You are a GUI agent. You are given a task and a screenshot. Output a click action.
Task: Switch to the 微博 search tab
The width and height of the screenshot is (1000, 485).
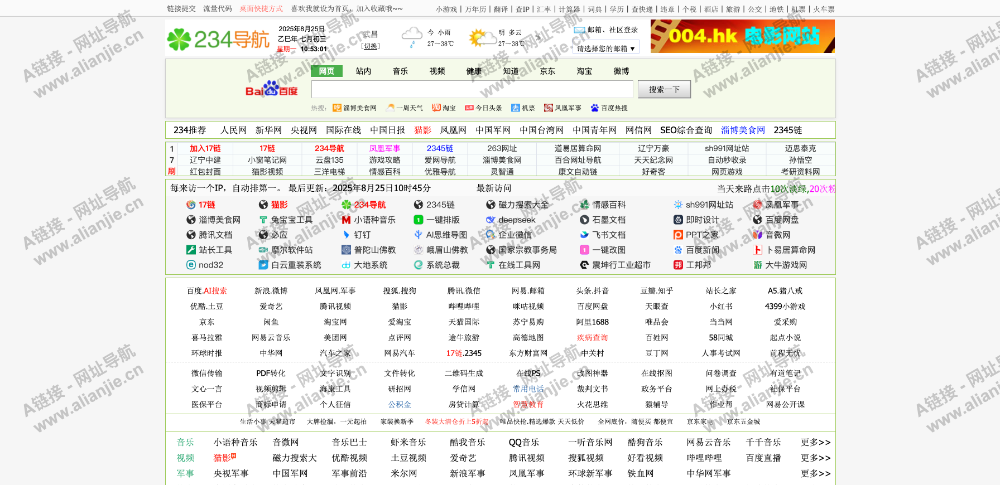(x=621, y=71)
